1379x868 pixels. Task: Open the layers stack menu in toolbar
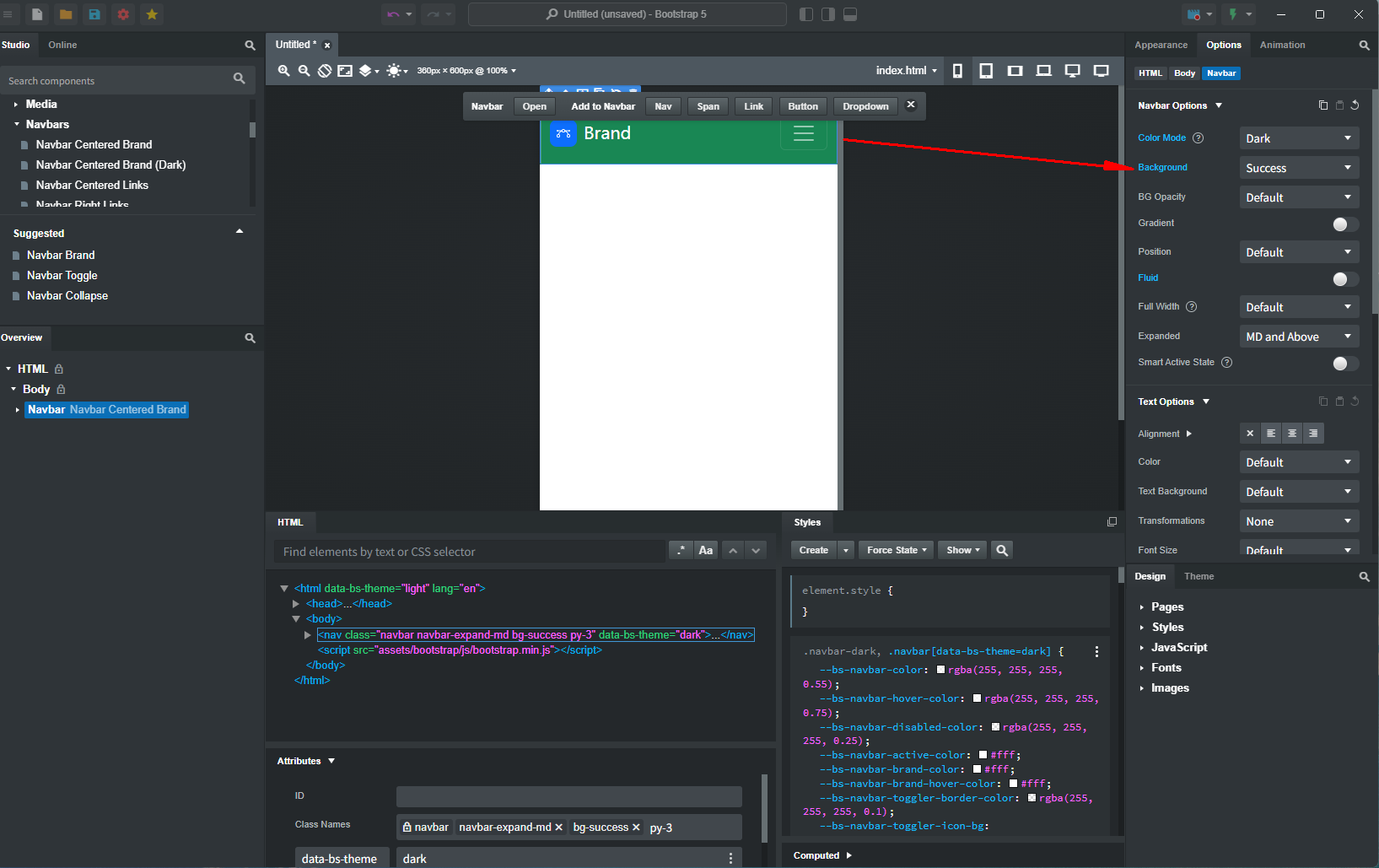tap(369, 71)
